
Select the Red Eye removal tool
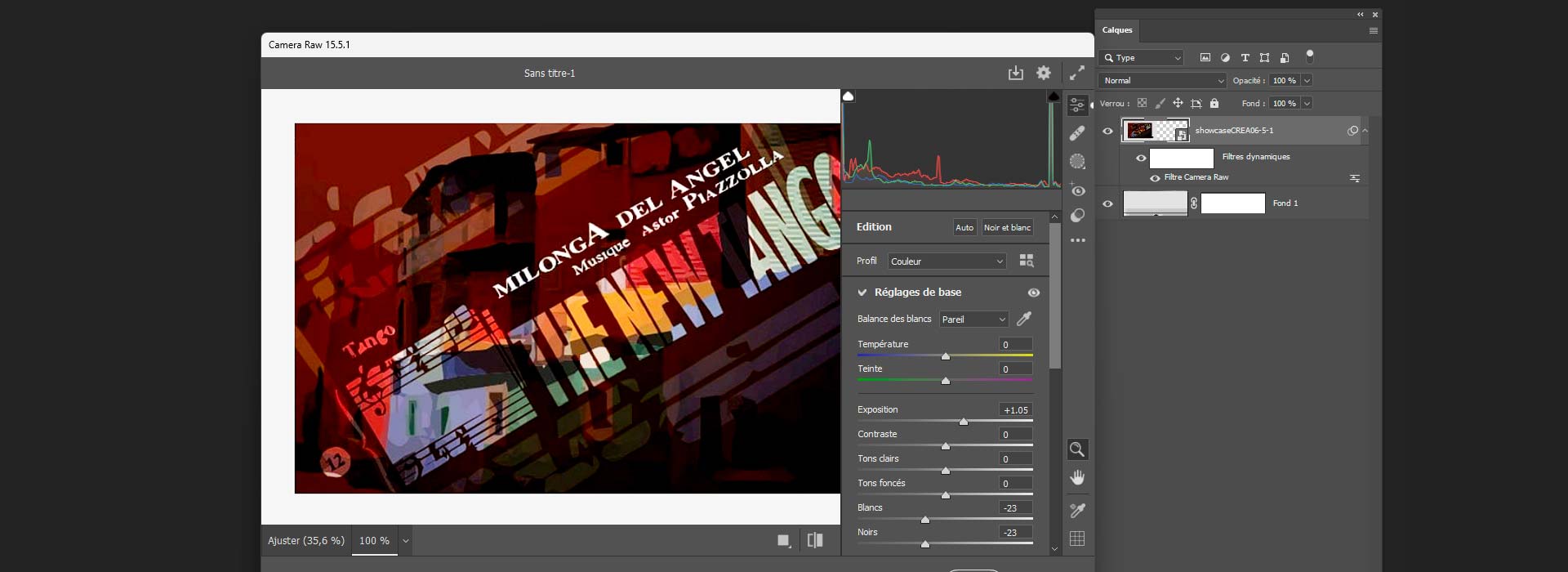pos(1077,190)
